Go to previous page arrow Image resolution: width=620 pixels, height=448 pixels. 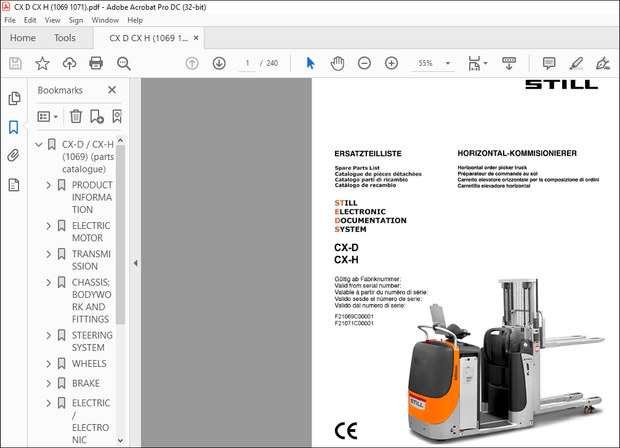(x=192, y=63)
